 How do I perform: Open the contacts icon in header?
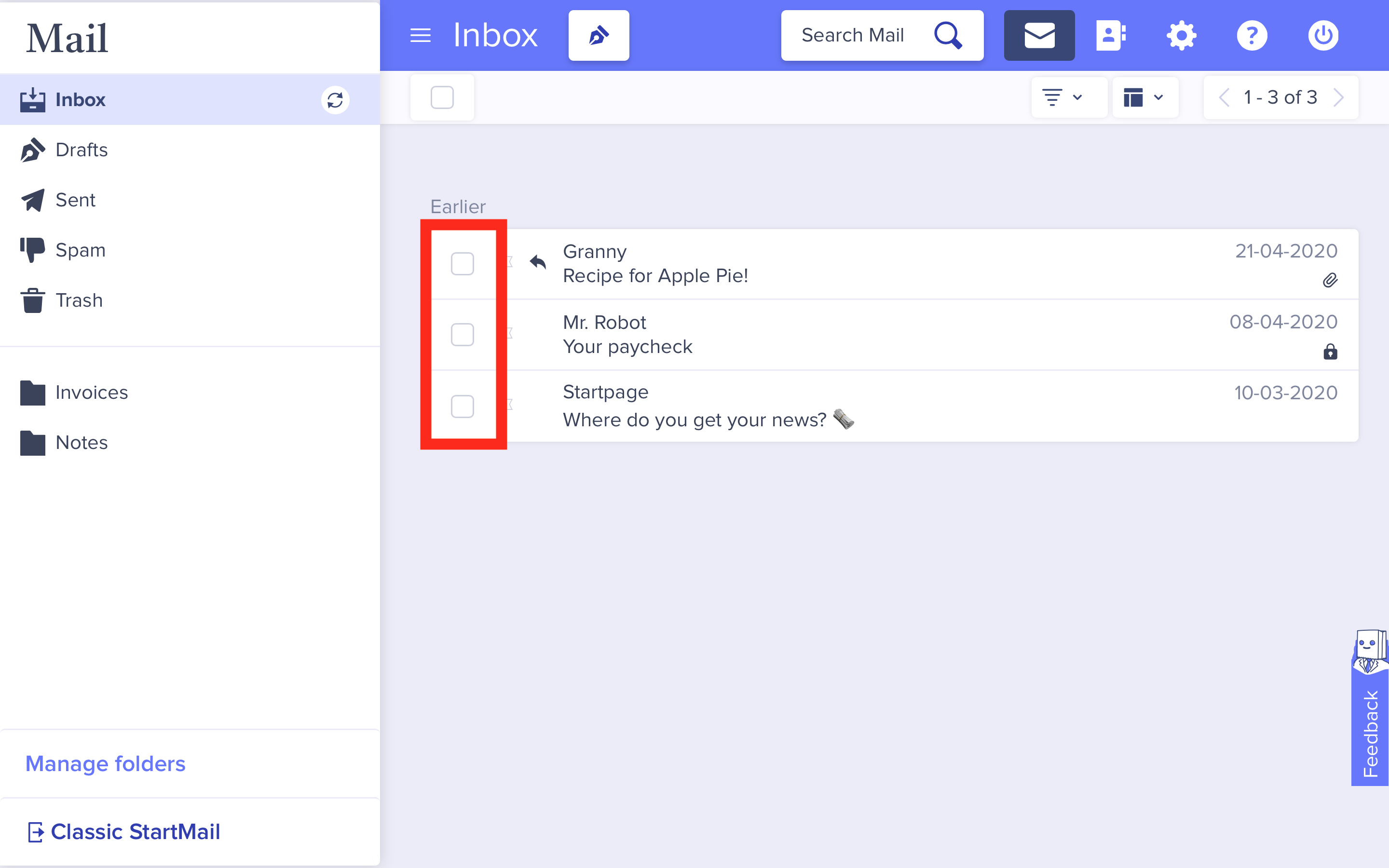coord(1110,36)
